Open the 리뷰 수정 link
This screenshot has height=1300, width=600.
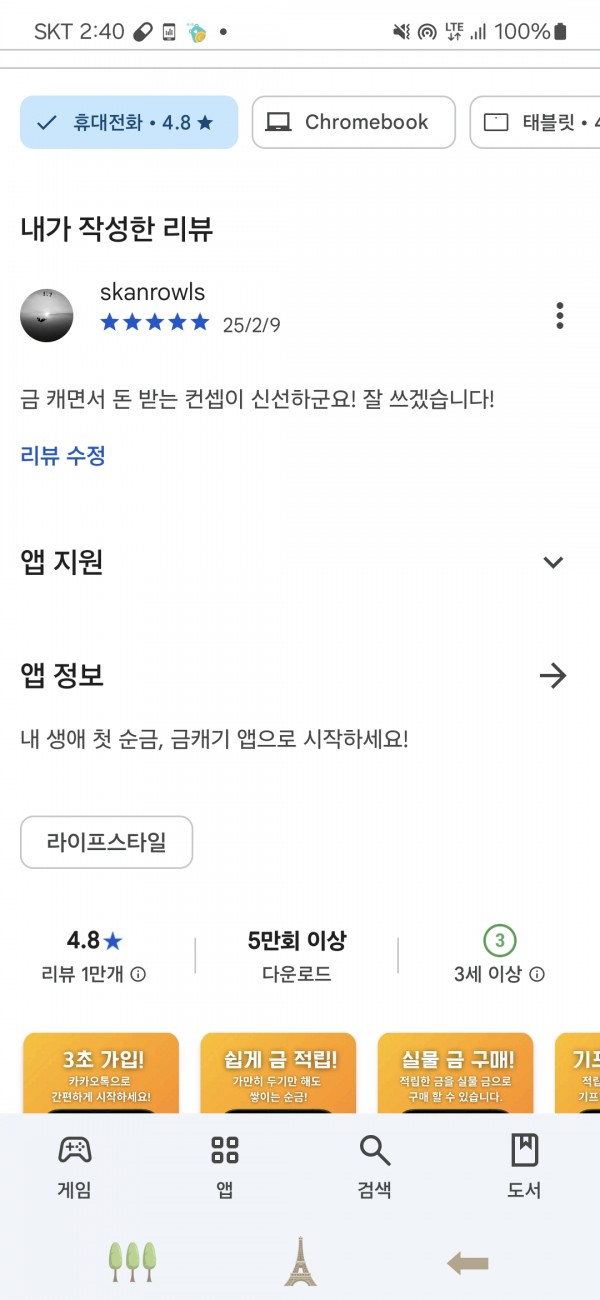pyautogui.click(x=63, y=456)
